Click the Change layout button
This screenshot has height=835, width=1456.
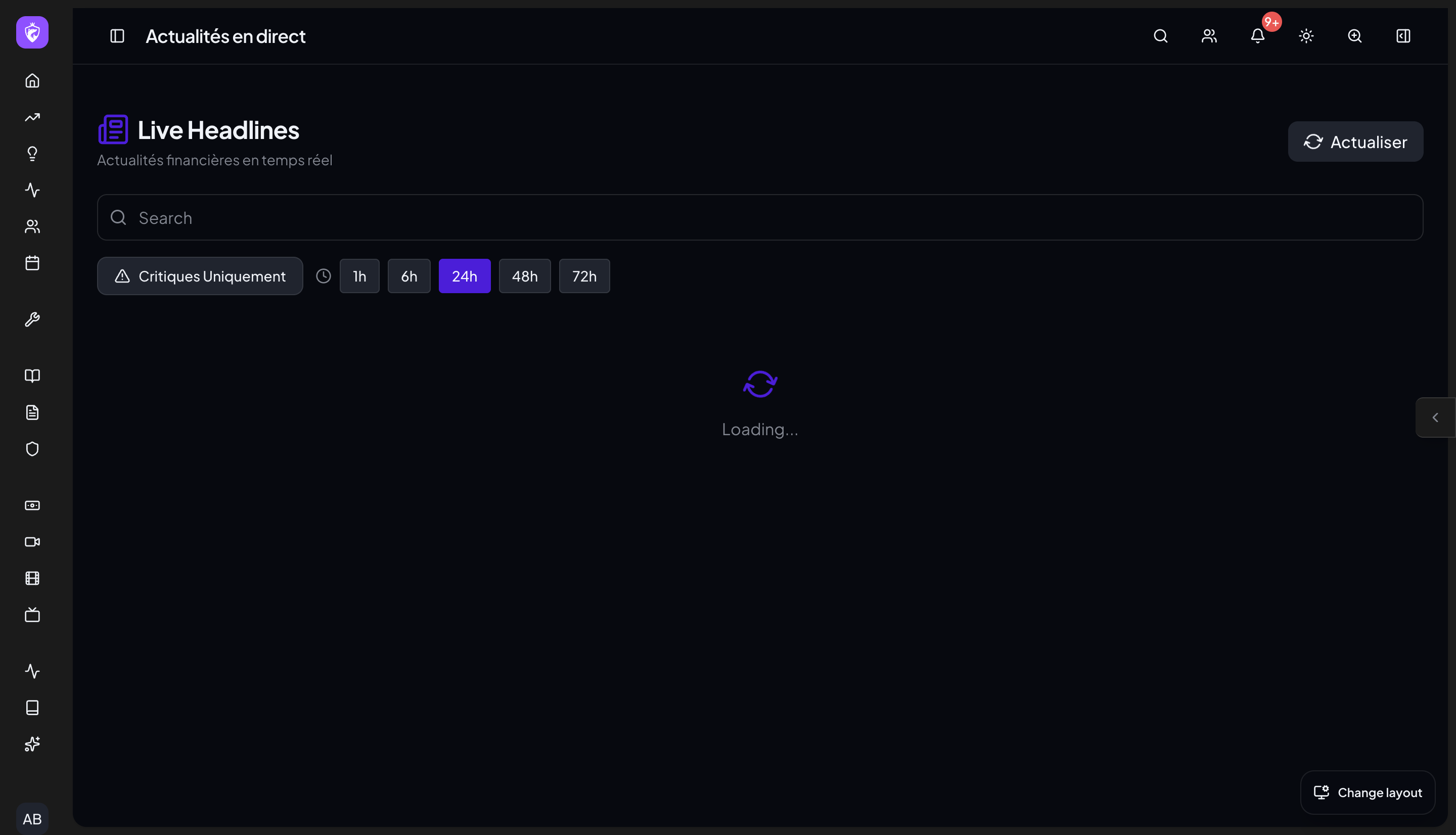tap(1368, 793)
